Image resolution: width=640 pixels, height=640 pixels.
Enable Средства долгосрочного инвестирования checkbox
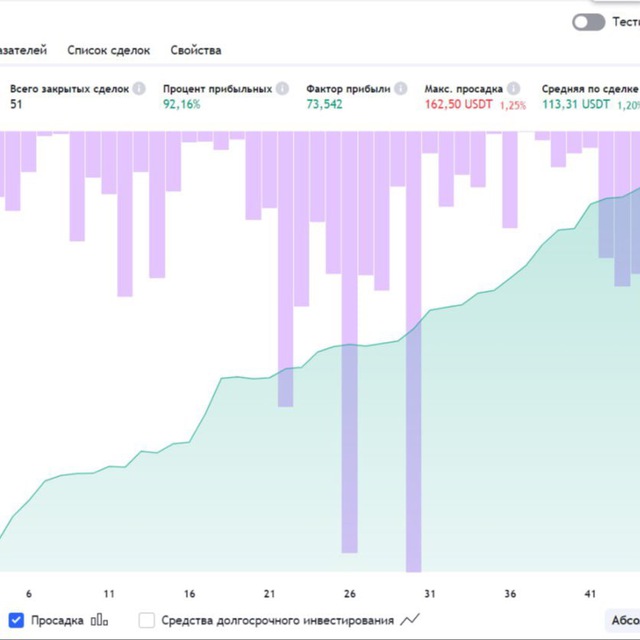[147, 620]
